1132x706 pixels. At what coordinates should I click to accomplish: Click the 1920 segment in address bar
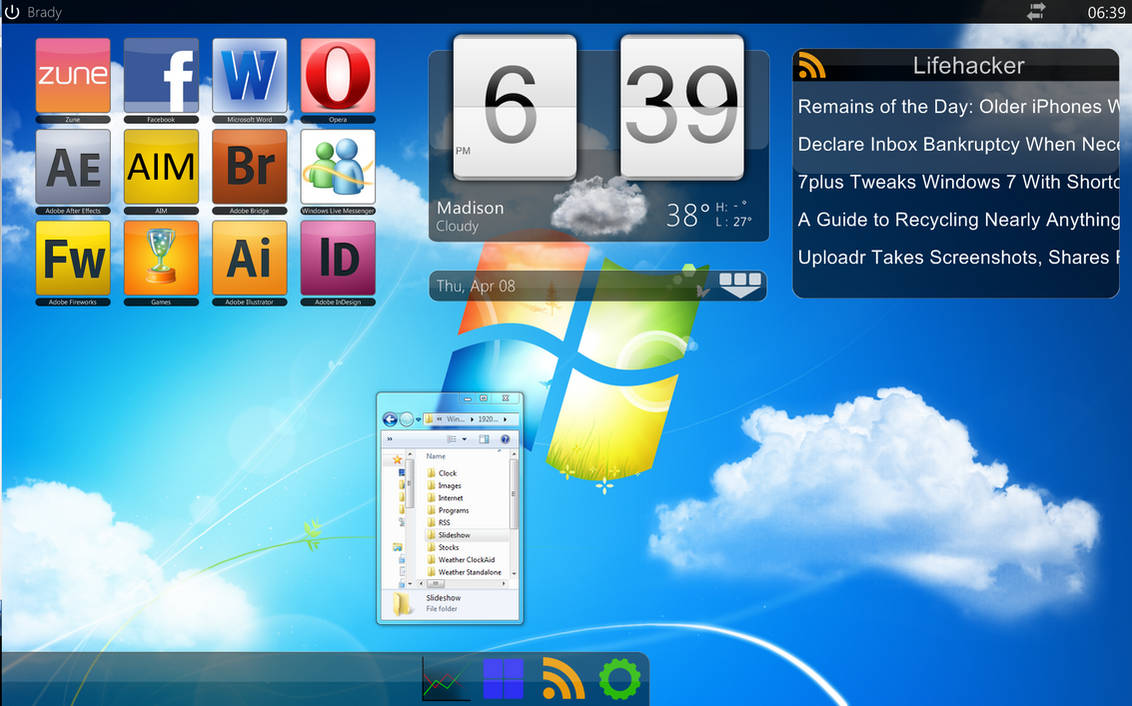pos(488,419)
